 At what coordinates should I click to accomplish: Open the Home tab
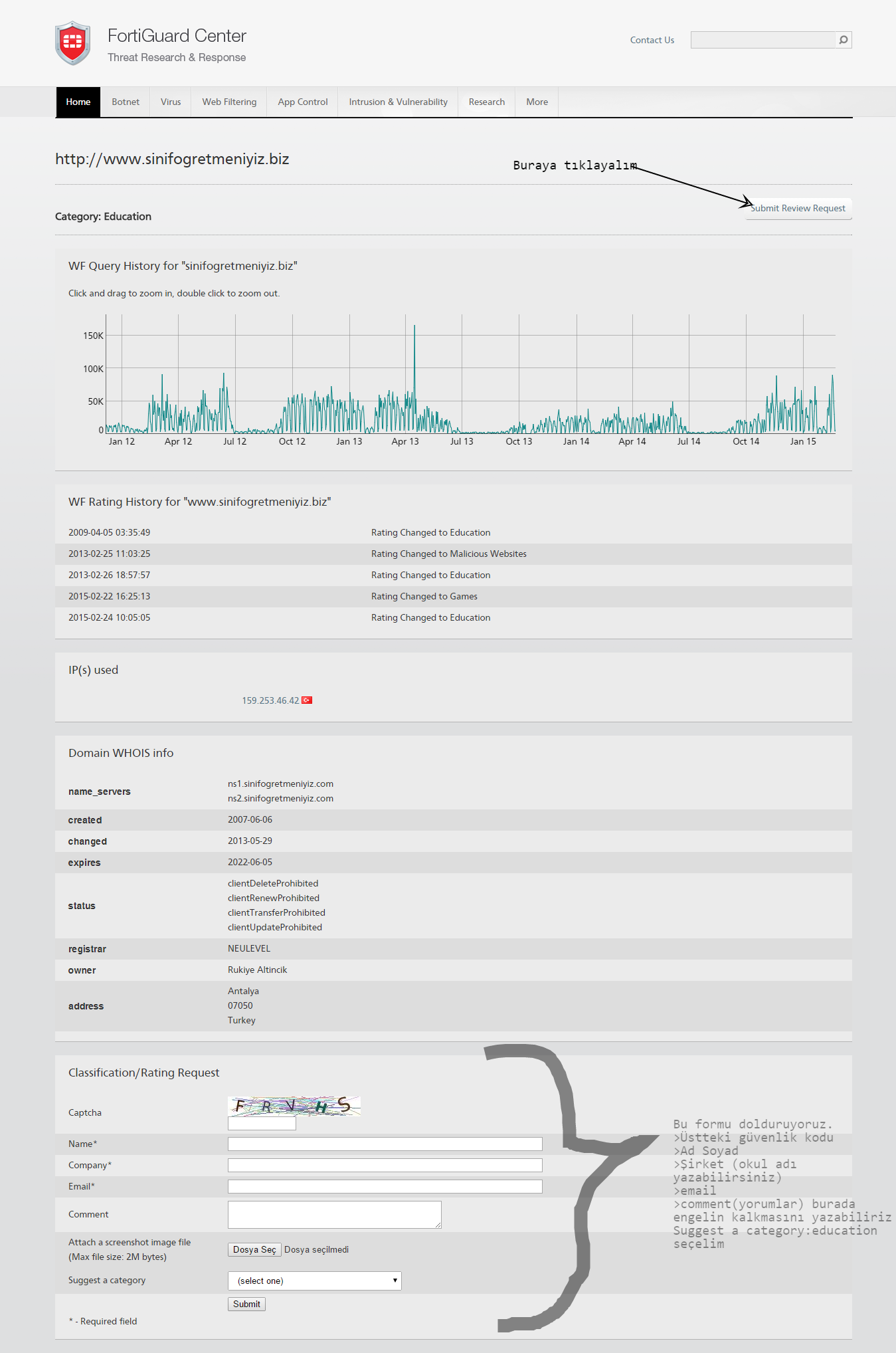pyautogui.click(x=78, y=102)
